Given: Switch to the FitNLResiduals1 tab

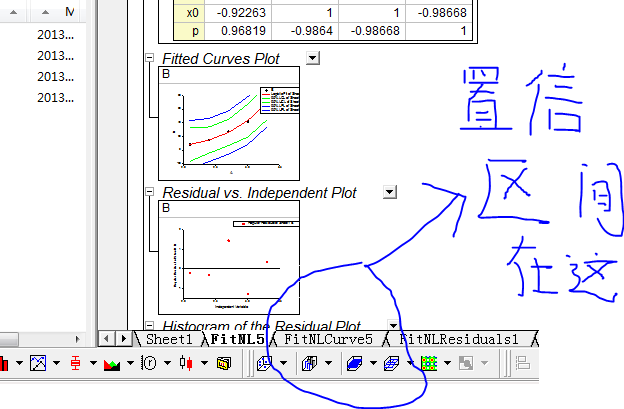Looking at the screenshot, I should coord(459,339).
